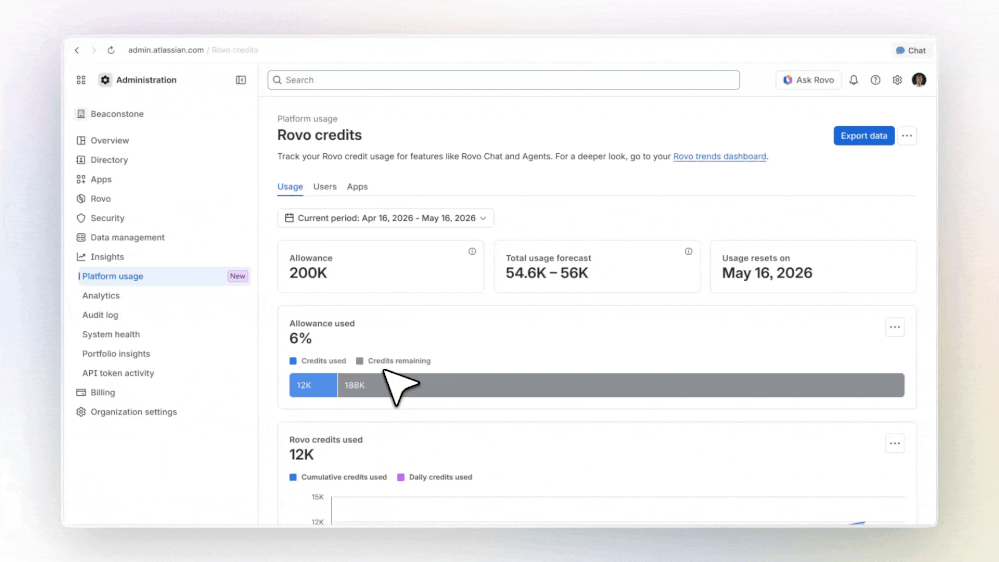This screenshot has width=999, height=562.
Task: Click the Chat button in the browser bar
Action: pyautogui.click(x=910, y=50)
